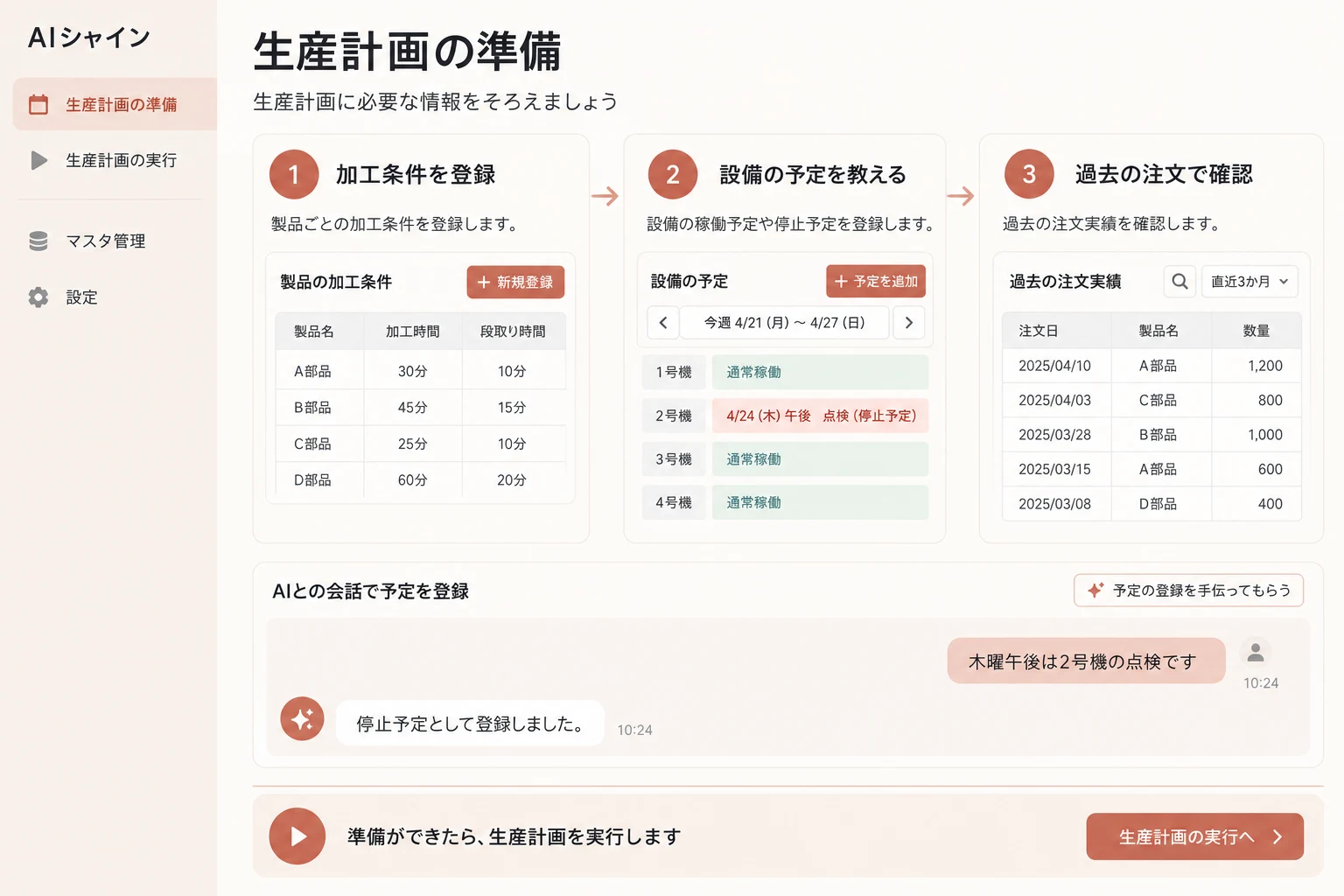Click the reply 停止予定として登録しました。
Viewport: 1344px width, 896px height.
click(470, 724)
